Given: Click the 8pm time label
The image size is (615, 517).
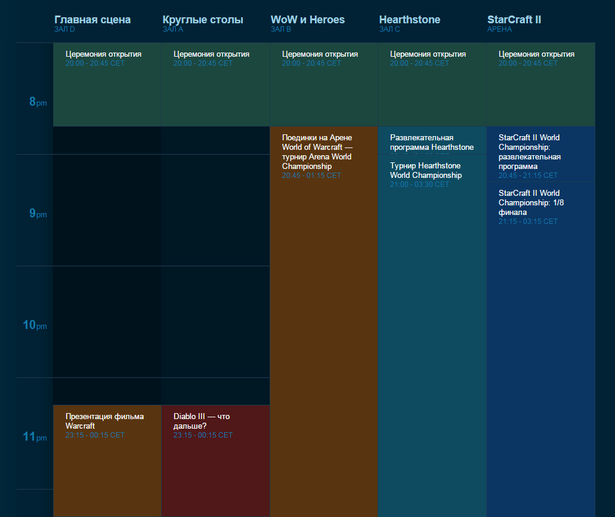Looking at the screenshot, I should click(38, 102).
